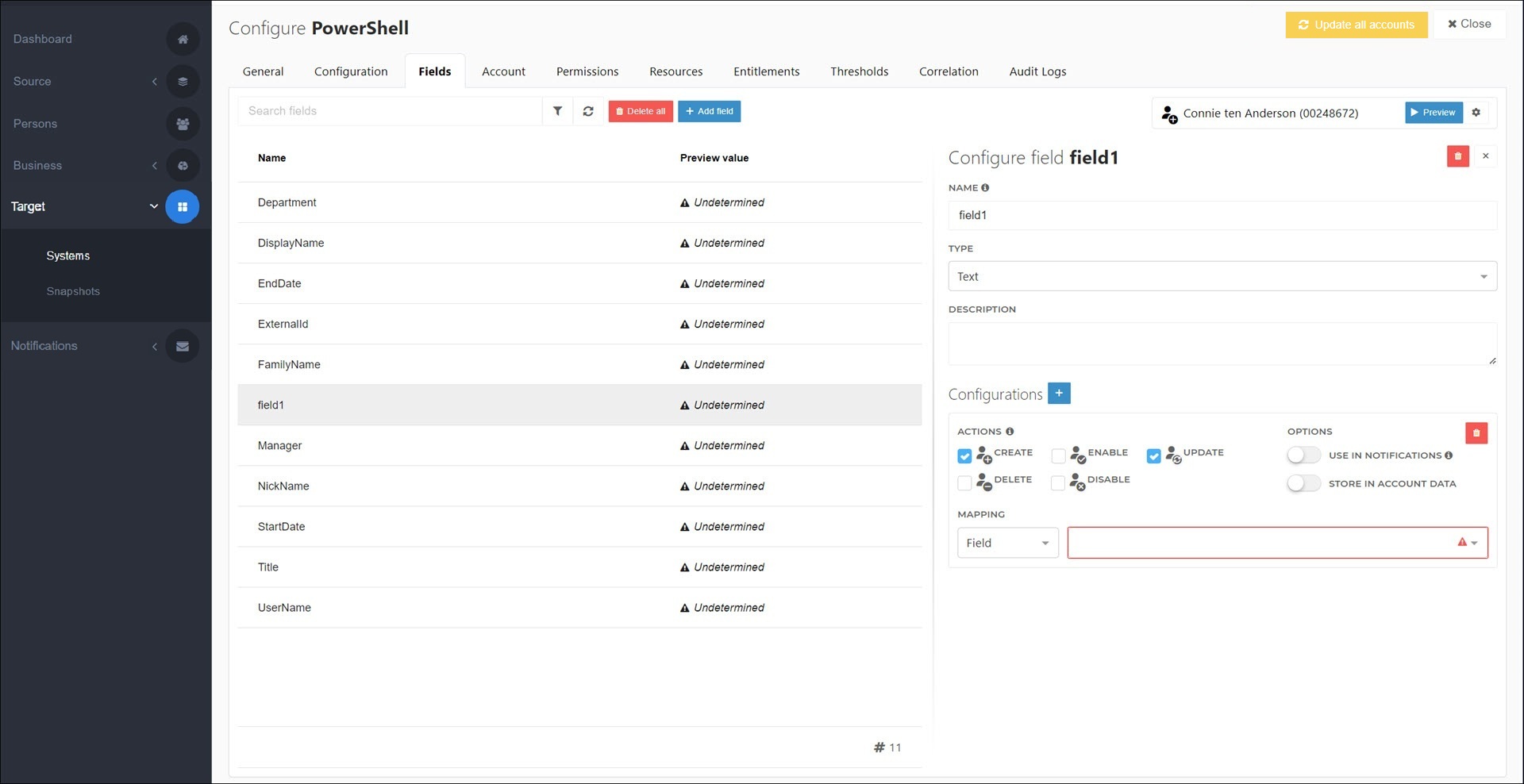Click the NAME info icon
The height and width of the screenshot is (784, 1524).
tap(985, 188)
